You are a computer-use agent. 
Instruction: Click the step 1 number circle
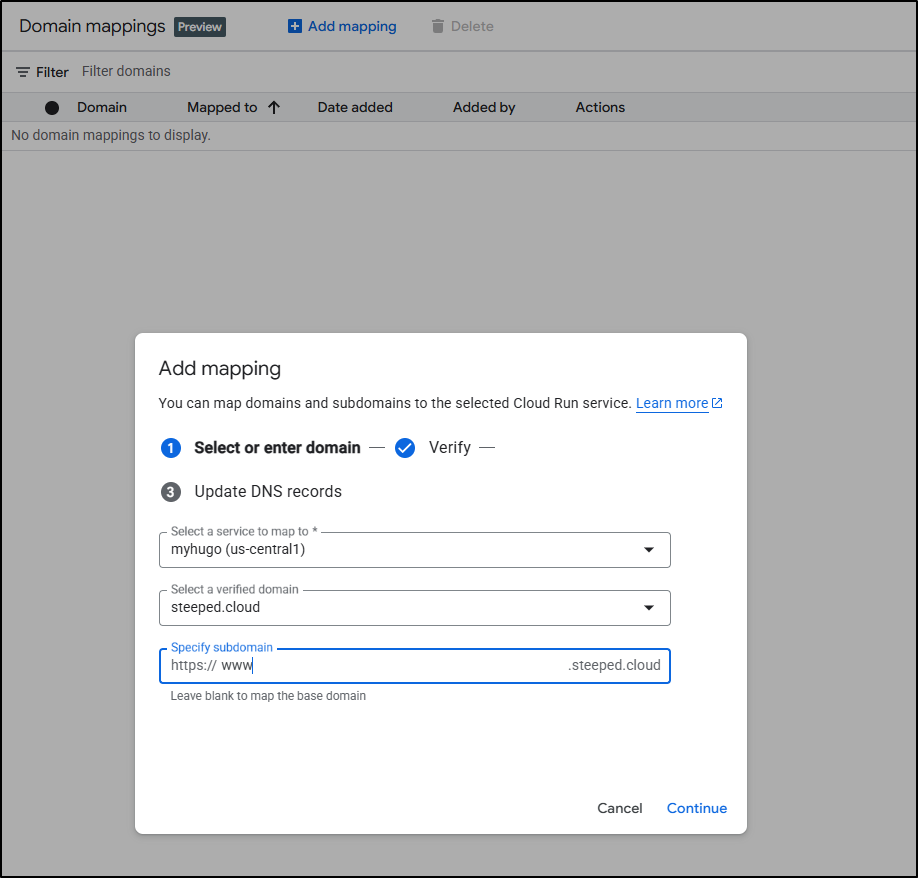(x=171, y=448)
